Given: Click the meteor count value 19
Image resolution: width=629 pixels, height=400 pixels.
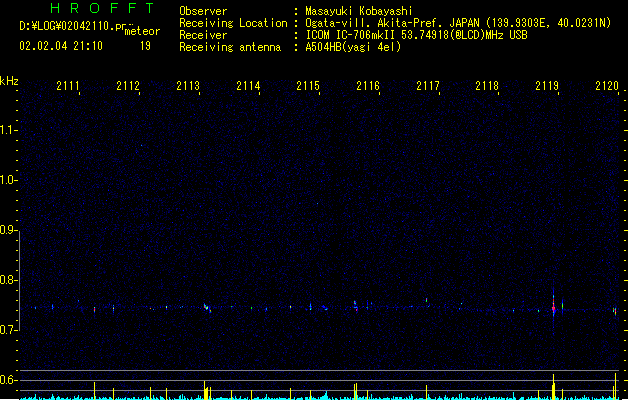Looking at the screenshot, I should coord(145,46).
